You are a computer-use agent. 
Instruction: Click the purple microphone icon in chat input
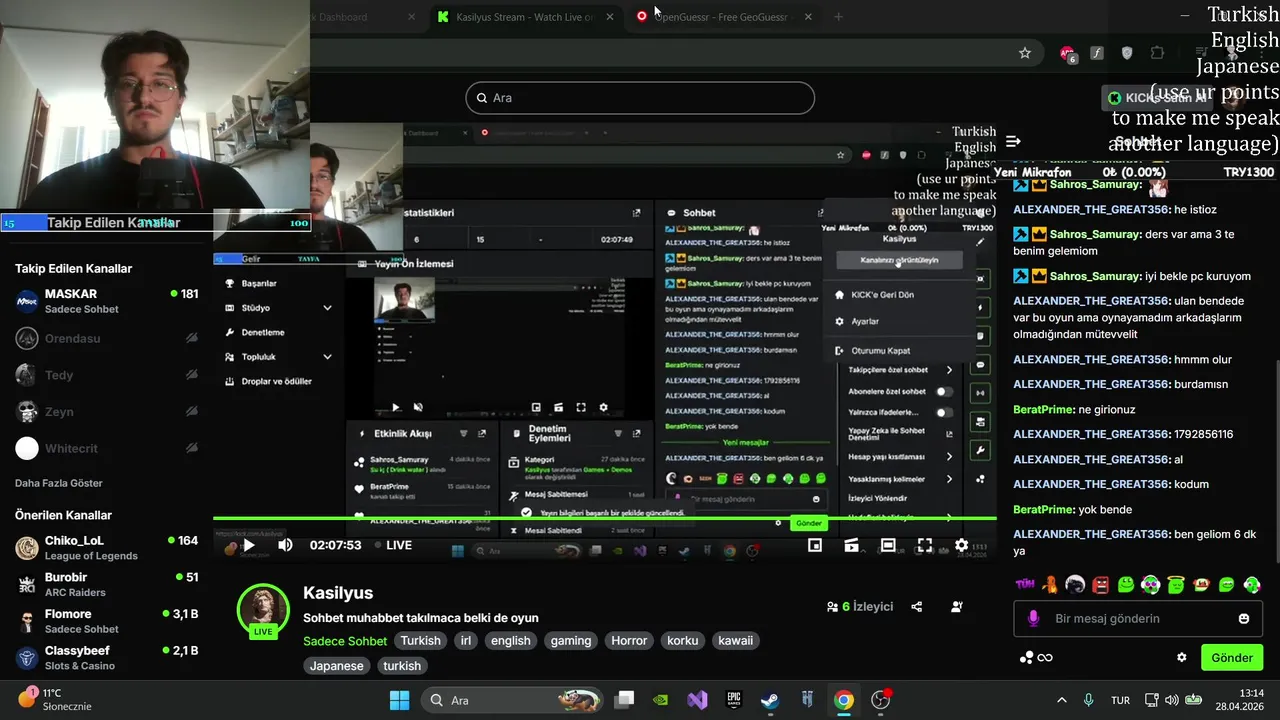click(x=1034, y=619)
